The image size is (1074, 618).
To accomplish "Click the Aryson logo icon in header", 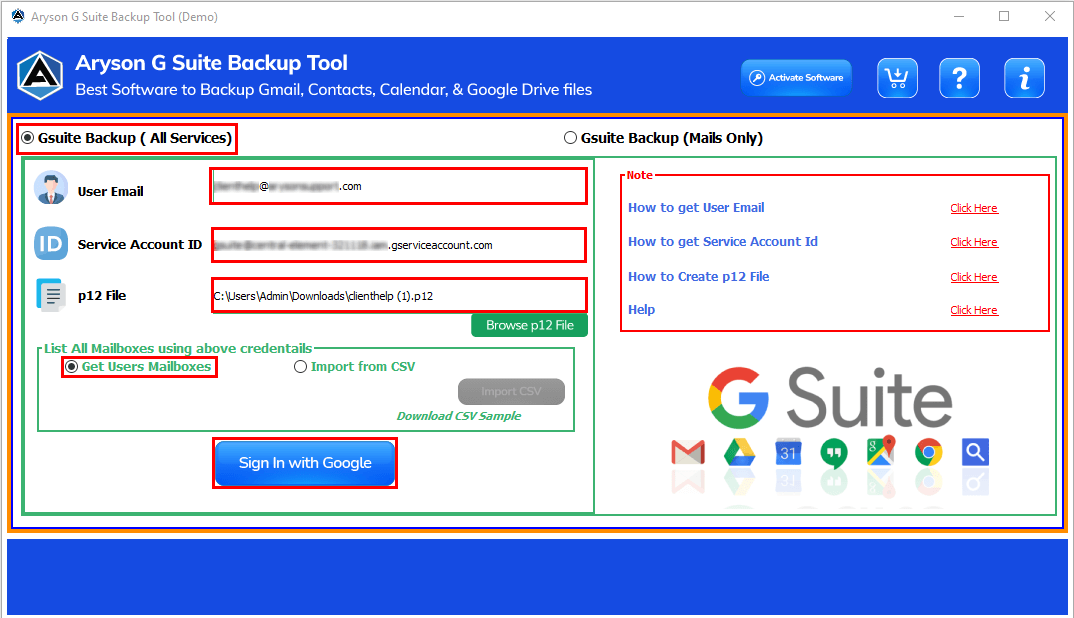I will tap(40, 75).
